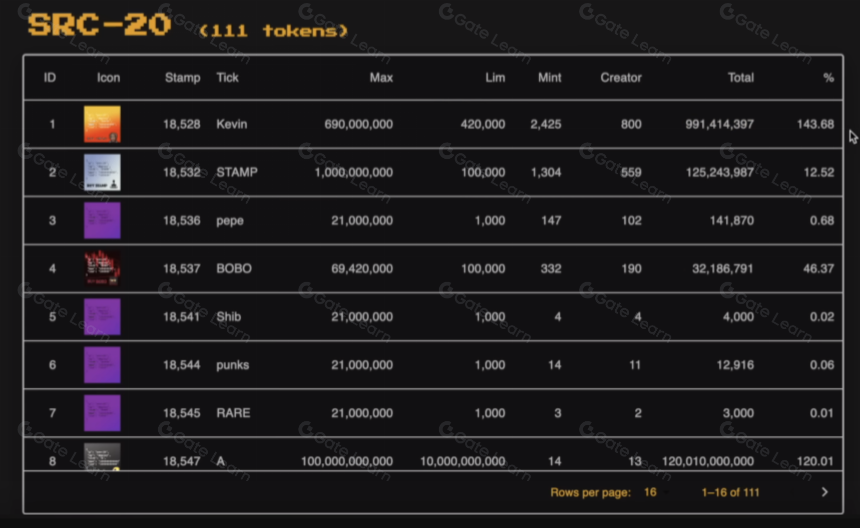Click the Lim column header

tap(495, 78)
